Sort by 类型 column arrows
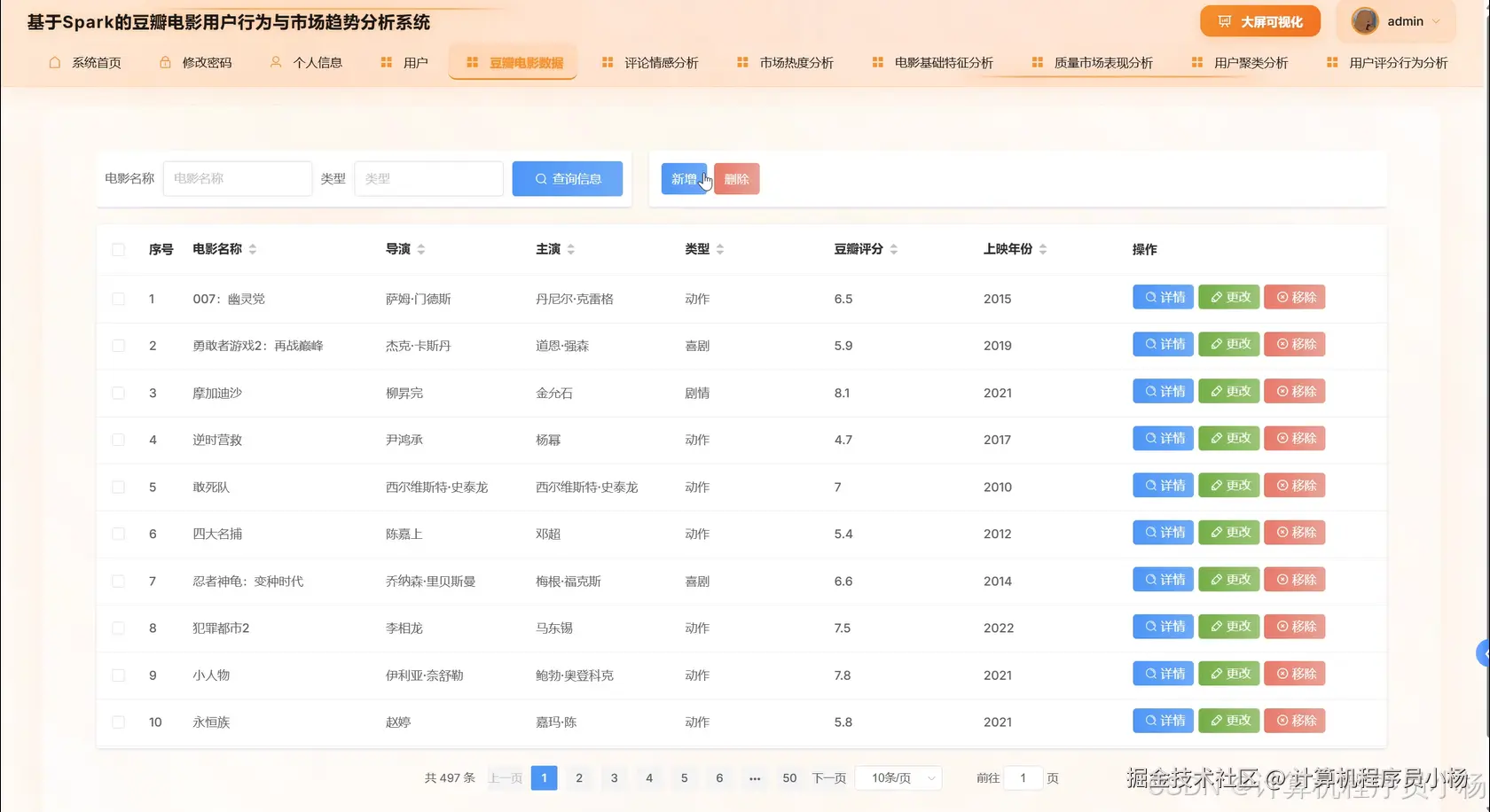This screenshot has width=1490, height=812. (720, 249)
